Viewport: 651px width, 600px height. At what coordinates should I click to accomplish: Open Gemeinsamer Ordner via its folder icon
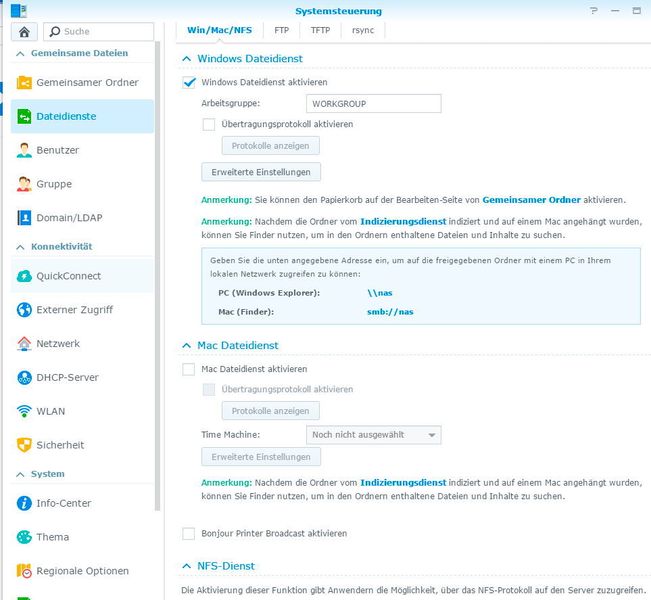[x=24, y=83]
